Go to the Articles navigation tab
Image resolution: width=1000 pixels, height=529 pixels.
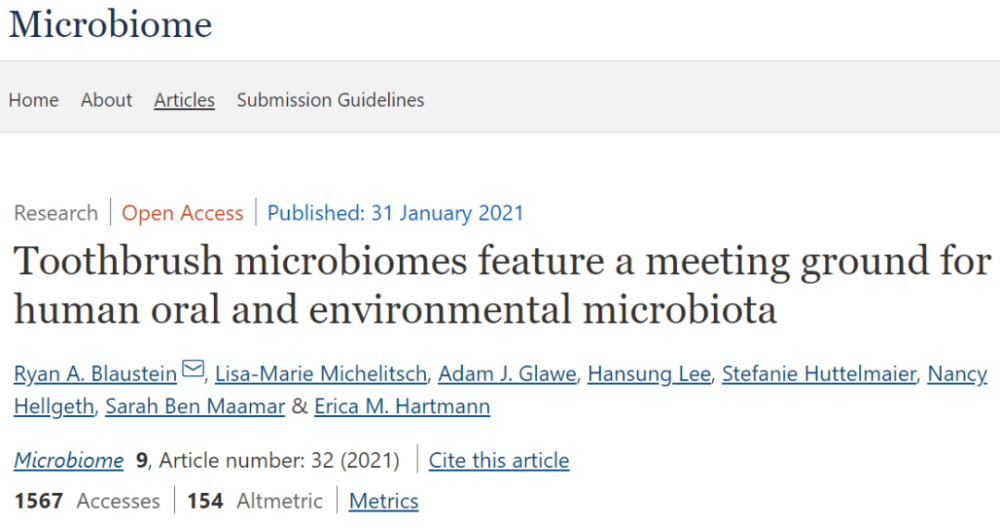184,100
